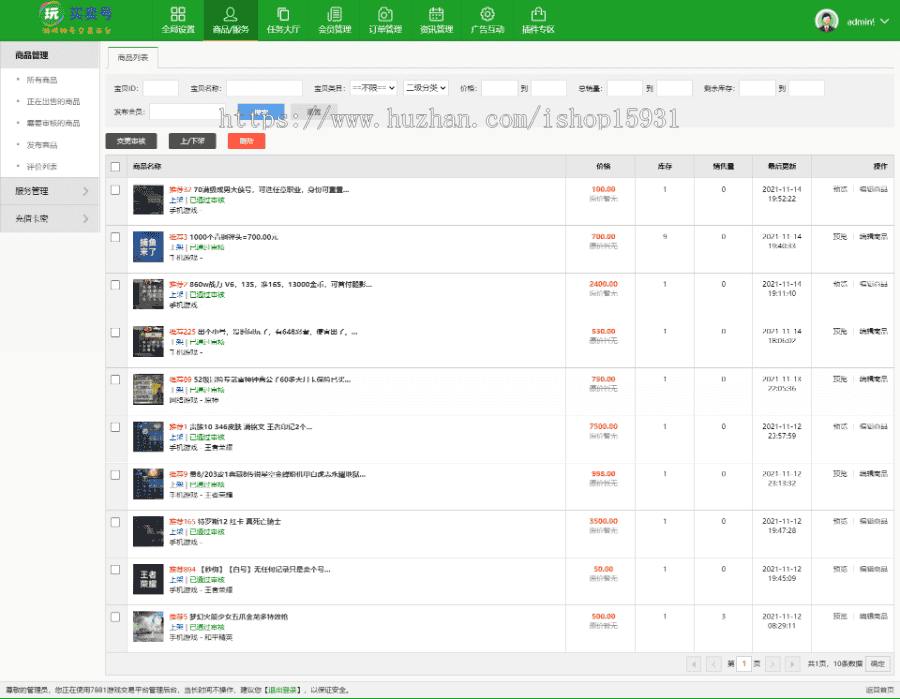Click the 价格 column header
Image resolution: width=900 pixels, height=699 pixels.
pos(603,166)
